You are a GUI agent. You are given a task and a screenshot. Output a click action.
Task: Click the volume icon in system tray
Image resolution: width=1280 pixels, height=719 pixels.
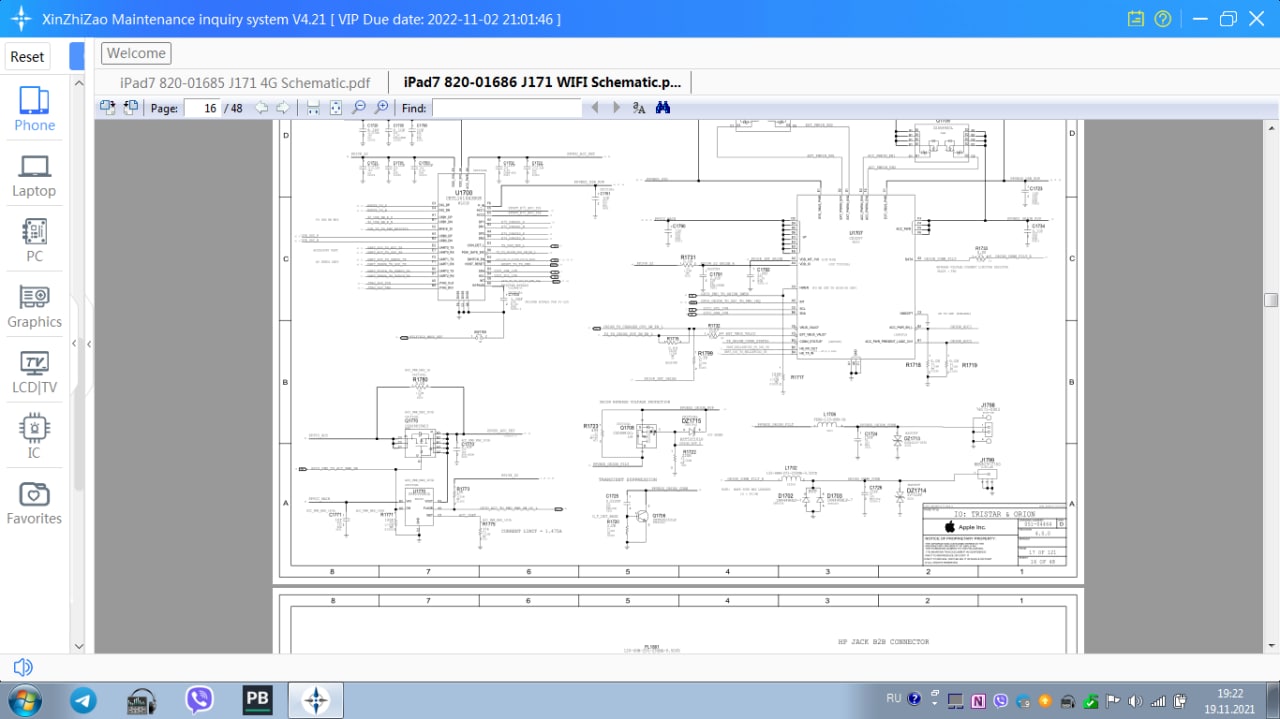1137,700
